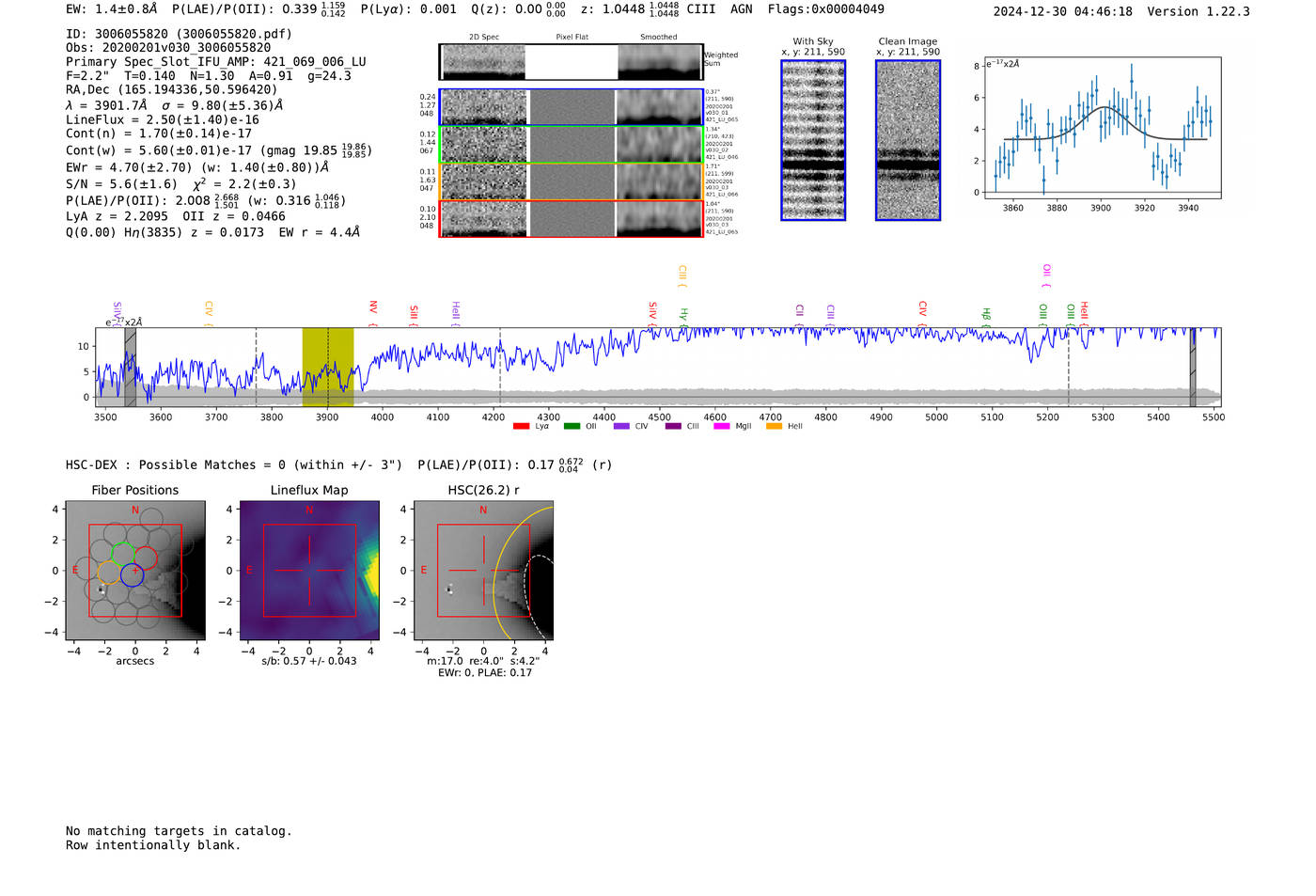Click the HSC-DEX Possible Matches text
The image size is (1316, 896).
click(x=234, y=465)
